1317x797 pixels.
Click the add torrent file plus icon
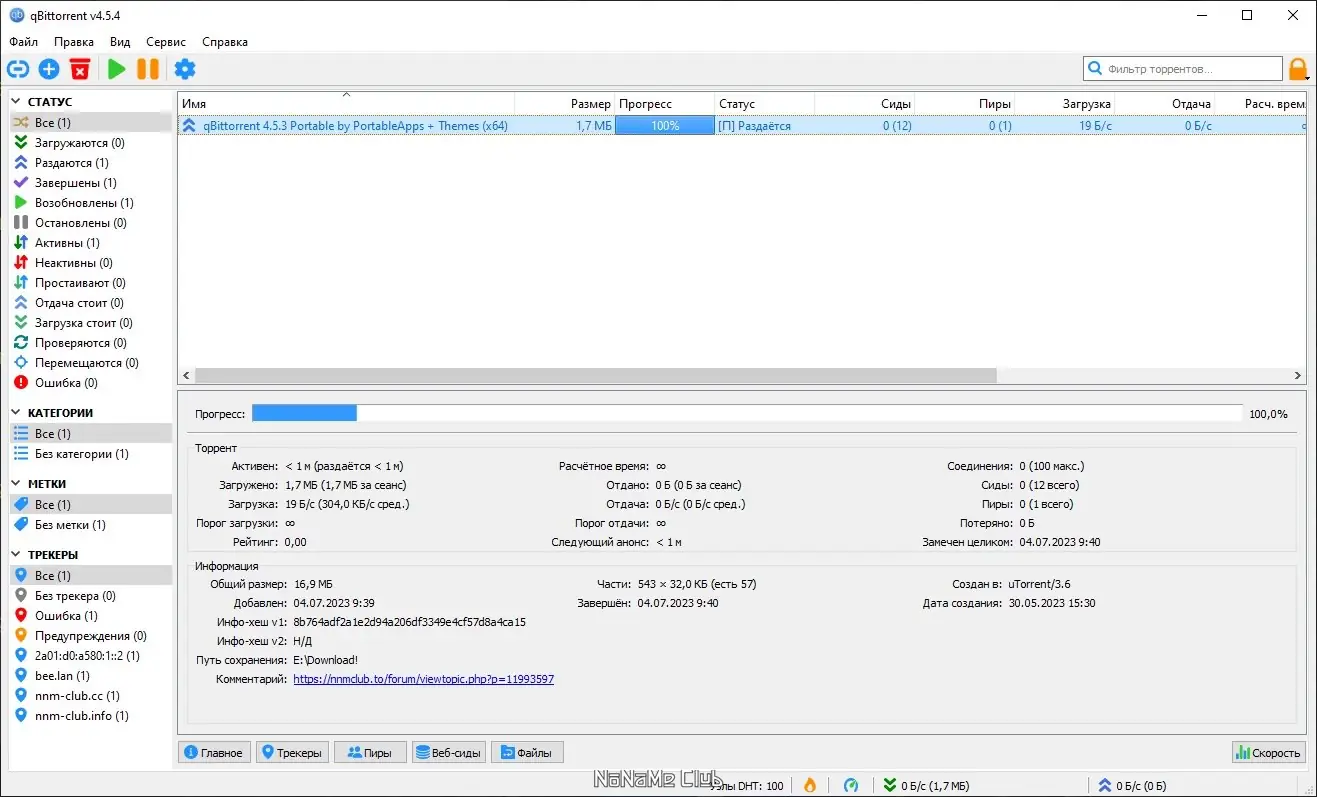click(49, 69)
